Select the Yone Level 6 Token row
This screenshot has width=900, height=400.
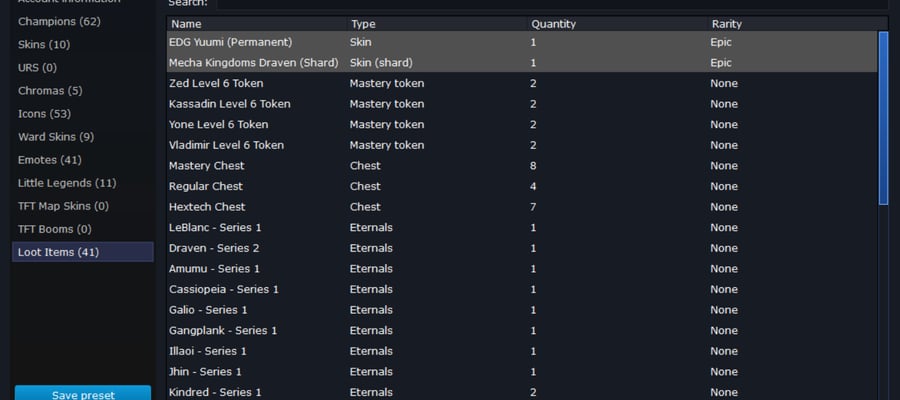tap(522, 125)
